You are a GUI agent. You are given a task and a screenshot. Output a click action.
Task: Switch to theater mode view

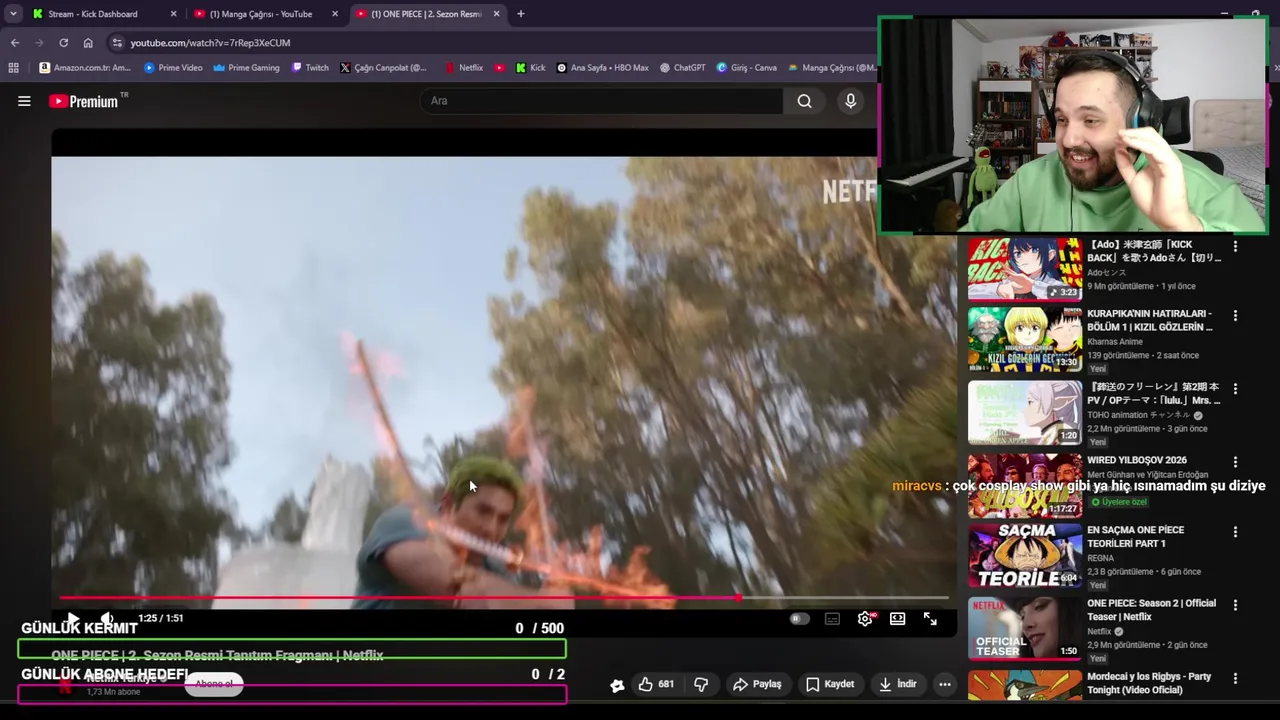[898, 619]
